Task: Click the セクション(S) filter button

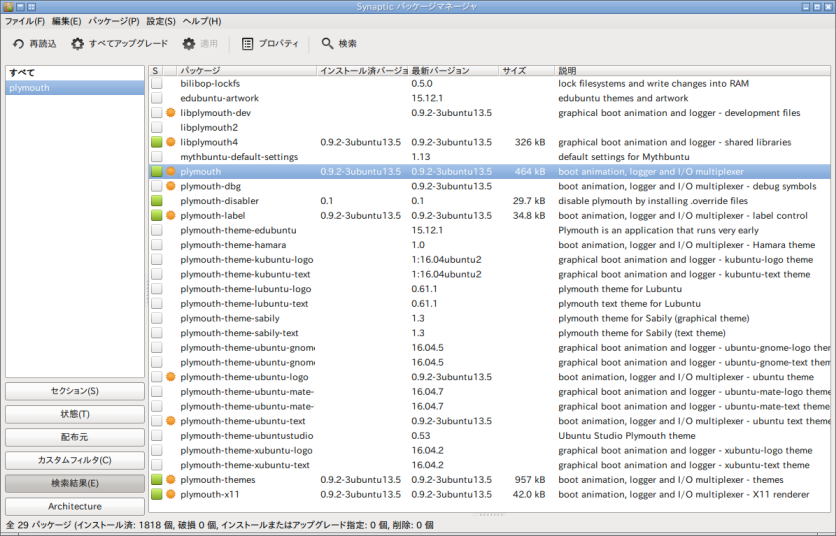Action: click(75, 391)
